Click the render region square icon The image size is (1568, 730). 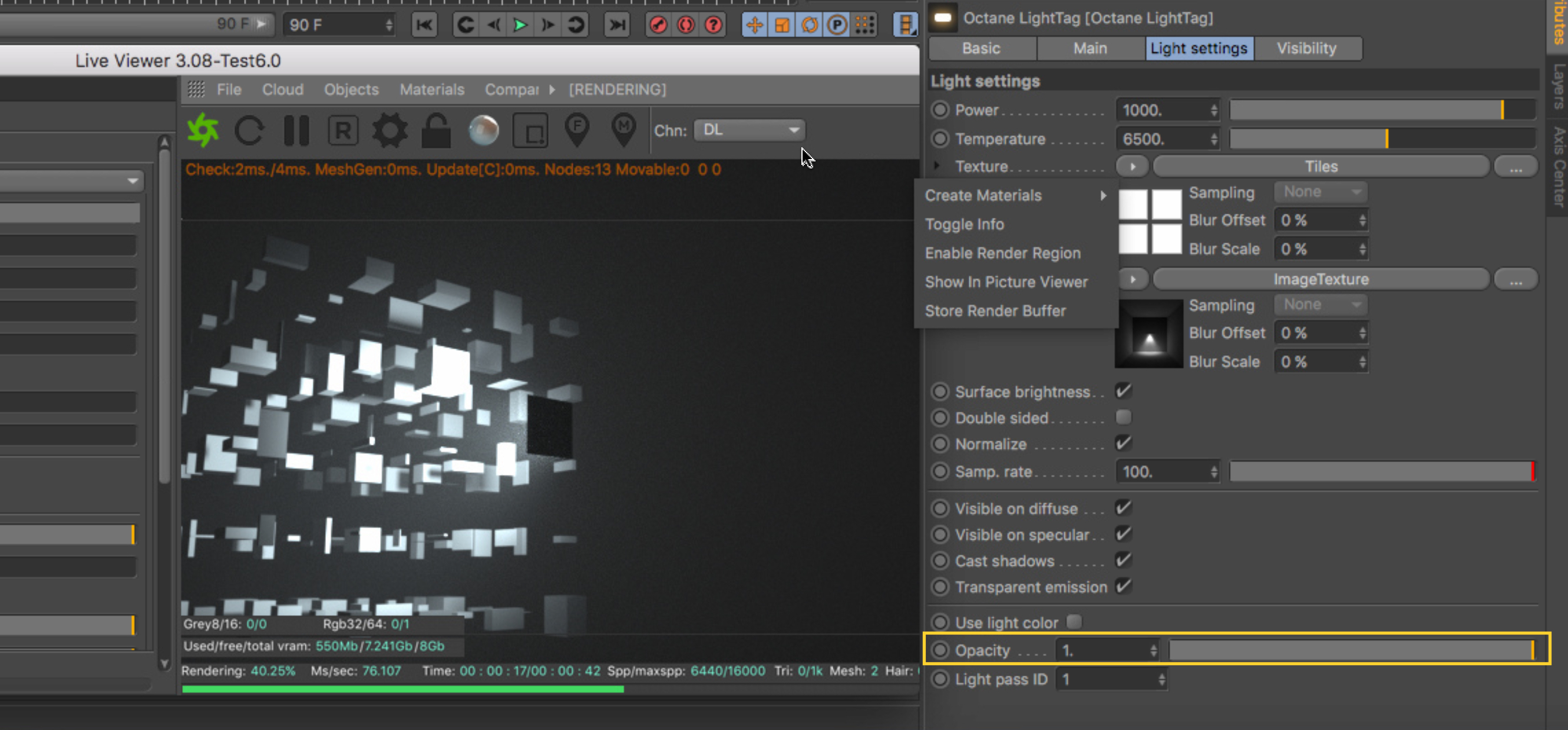pos(530,130)
